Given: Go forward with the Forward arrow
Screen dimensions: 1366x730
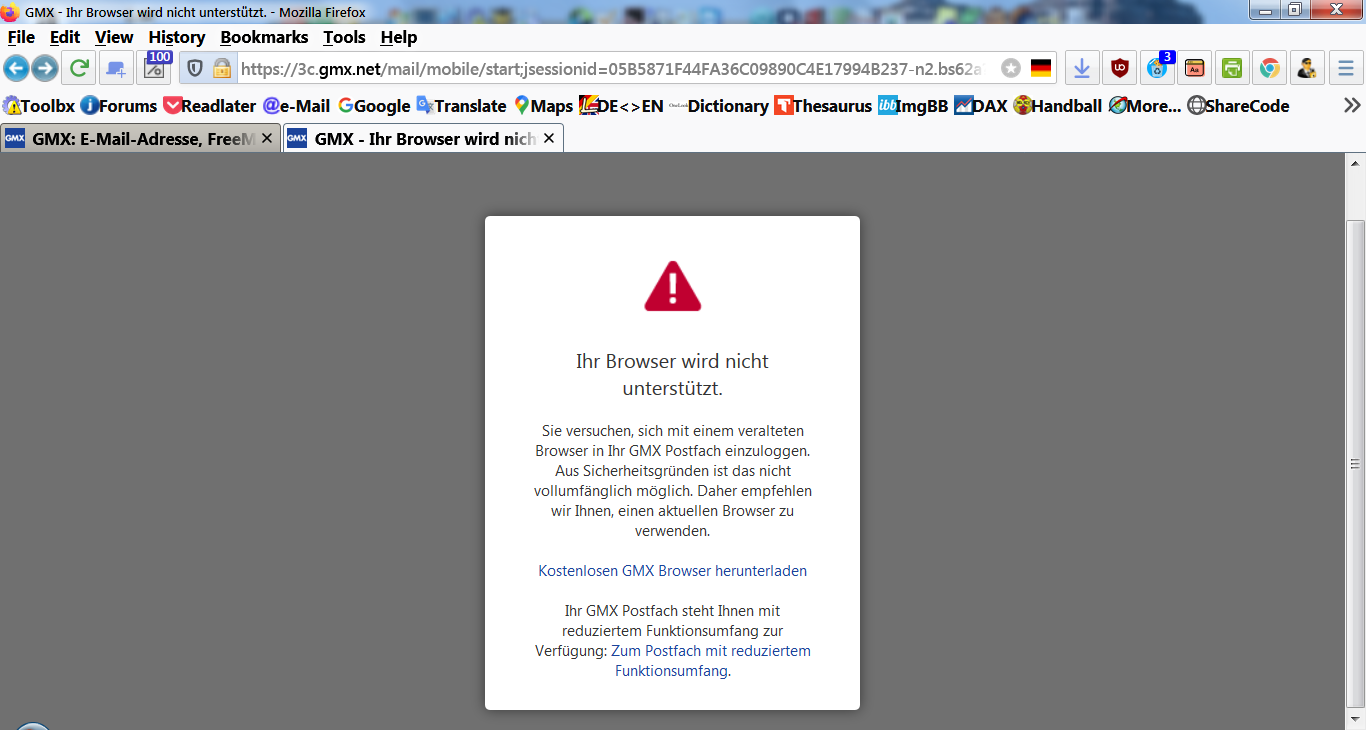Looking at the screenshot, I should pos(45,68).
